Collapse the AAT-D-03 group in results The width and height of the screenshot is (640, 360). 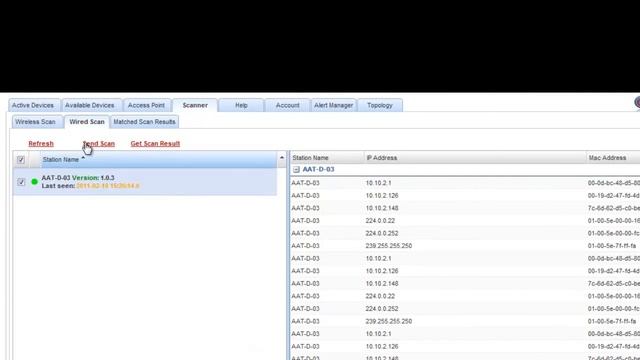[x=296, y=169]
